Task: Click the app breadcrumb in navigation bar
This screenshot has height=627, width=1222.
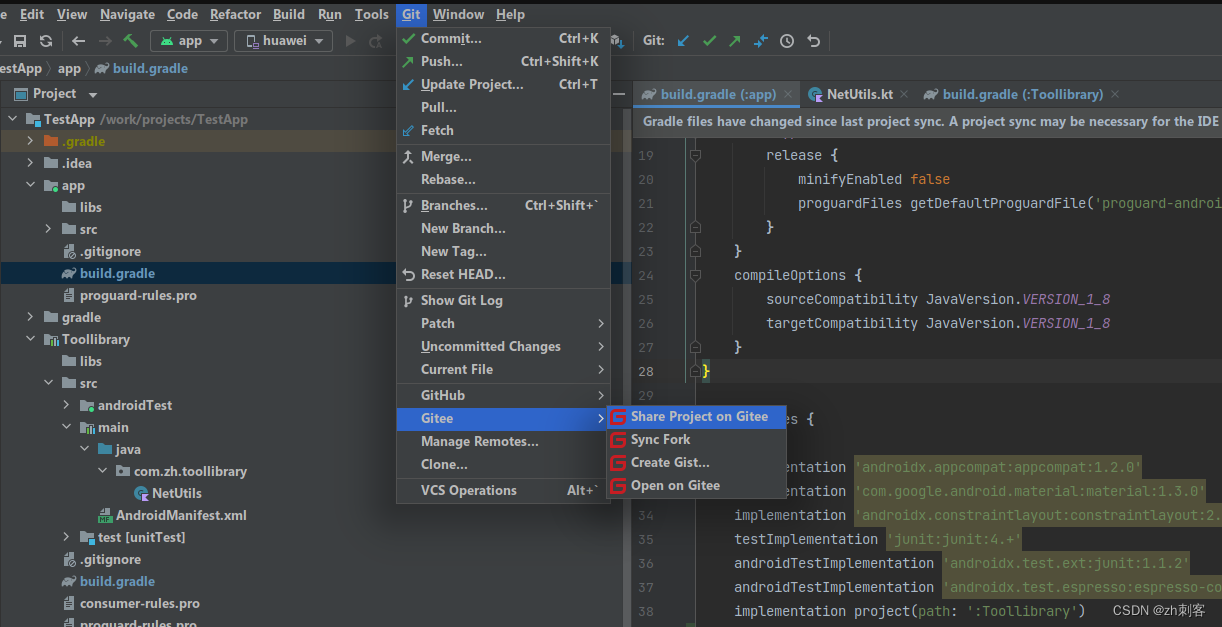Action: coord(69,68)
